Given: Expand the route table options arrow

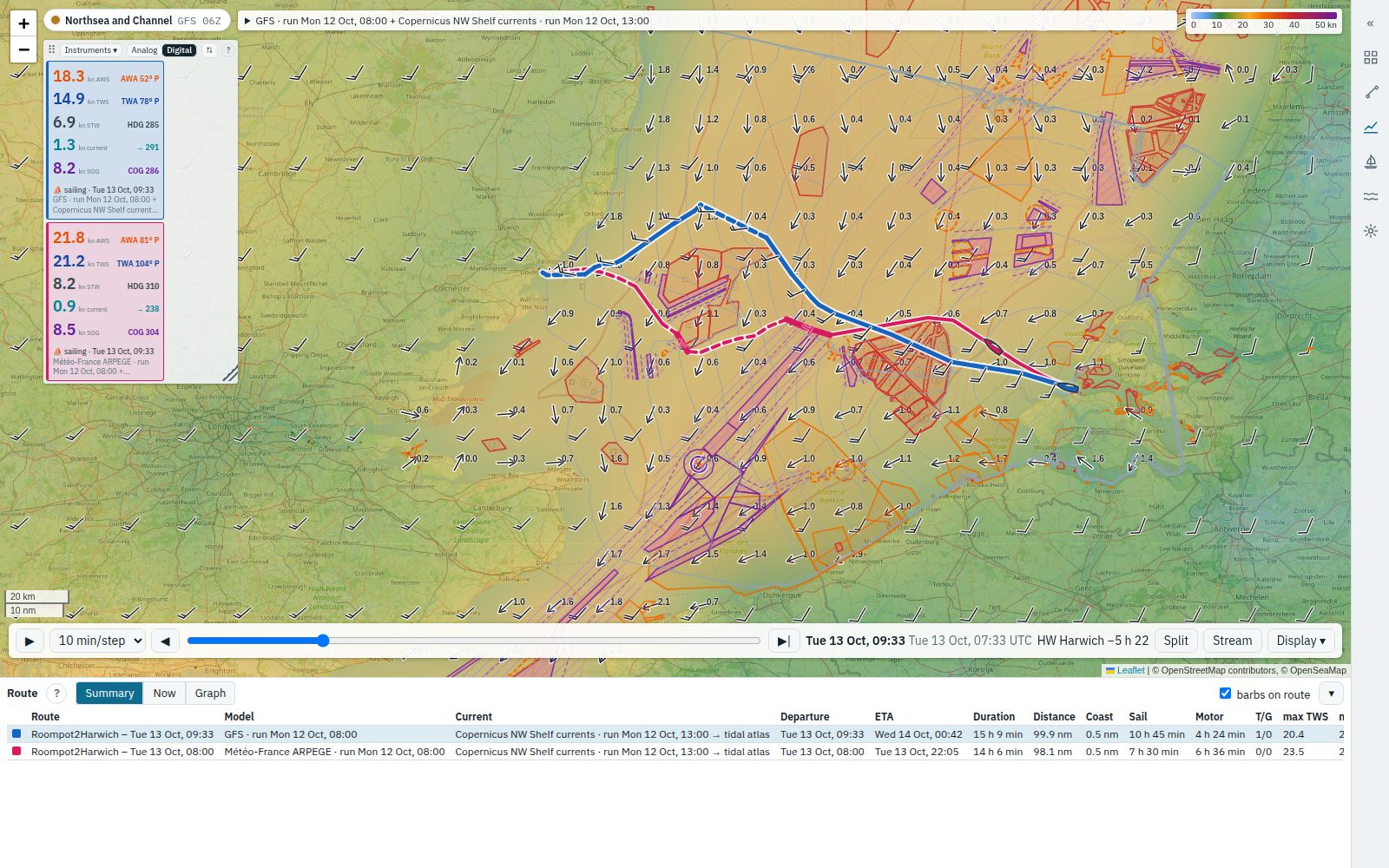Looking at the screenshot, I should point(1331,693).
